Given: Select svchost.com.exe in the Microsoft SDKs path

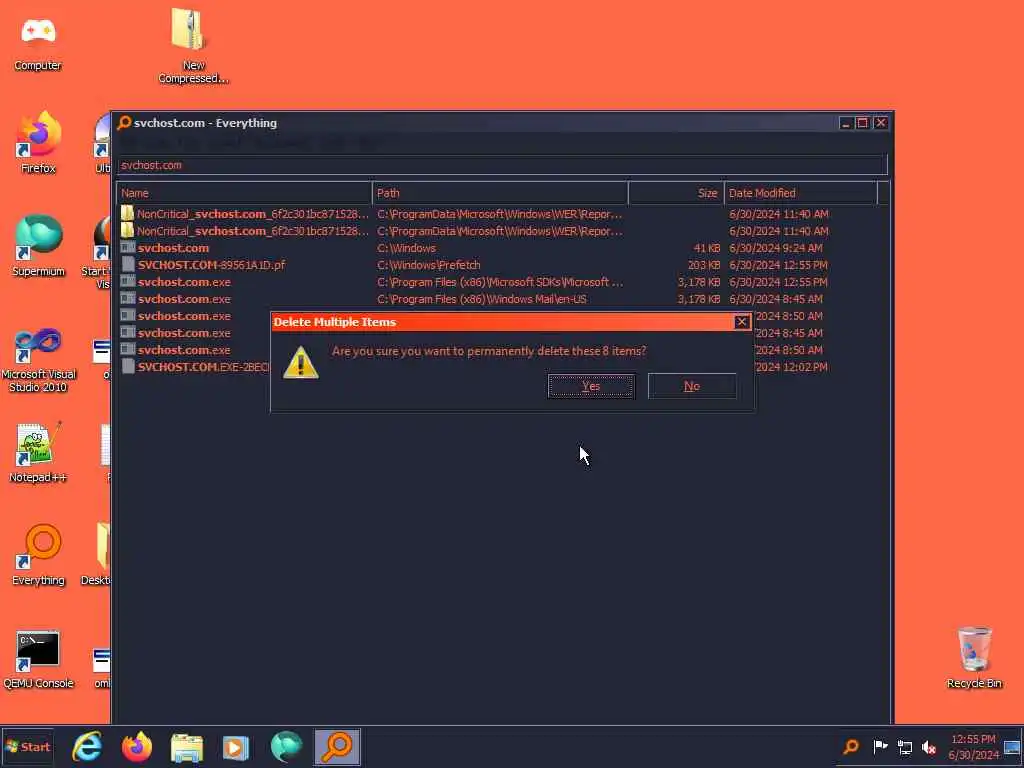Looking at the screenshot, I should (x=184, y=282).
